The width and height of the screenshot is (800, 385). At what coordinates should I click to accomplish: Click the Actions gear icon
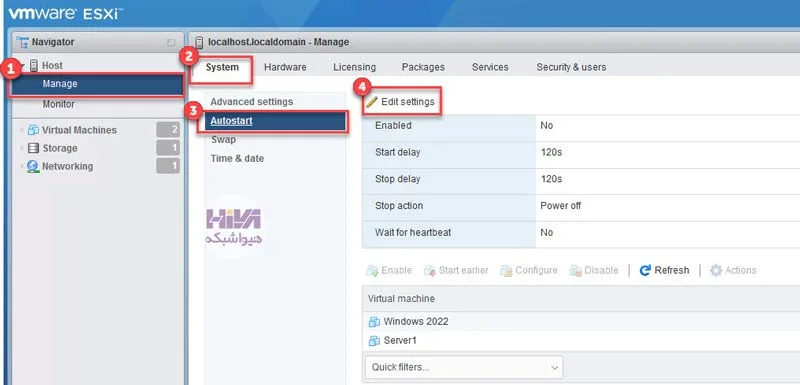[x=716, y=271]
